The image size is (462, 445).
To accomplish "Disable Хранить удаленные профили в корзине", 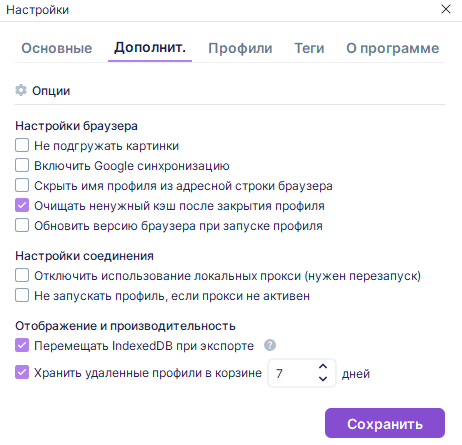I will [22, 372].
